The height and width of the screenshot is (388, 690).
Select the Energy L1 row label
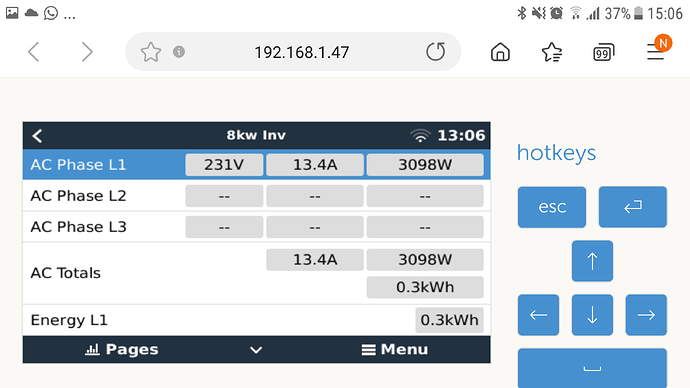coord(69,320)
